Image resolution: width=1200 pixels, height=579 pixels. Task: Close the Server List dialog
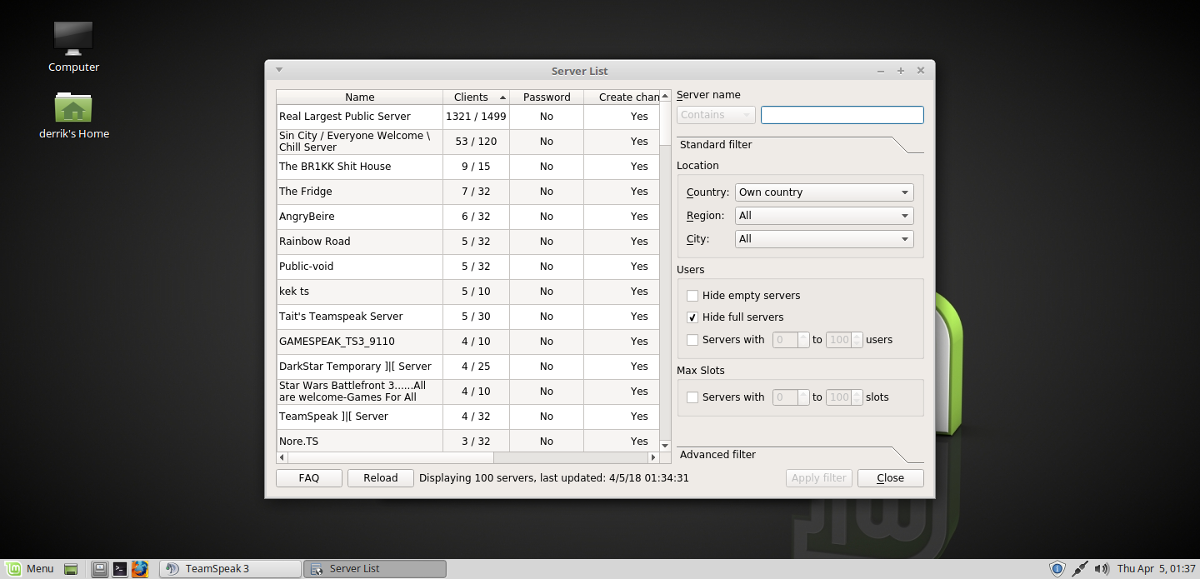click(x=890, y=478)
